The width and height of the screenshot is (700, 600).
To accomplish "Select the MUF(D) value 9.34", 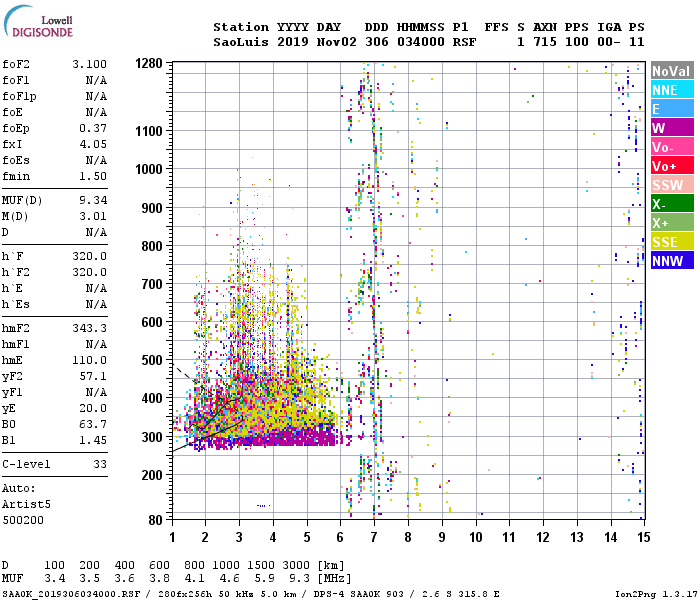I will click(x=92, y=201).
